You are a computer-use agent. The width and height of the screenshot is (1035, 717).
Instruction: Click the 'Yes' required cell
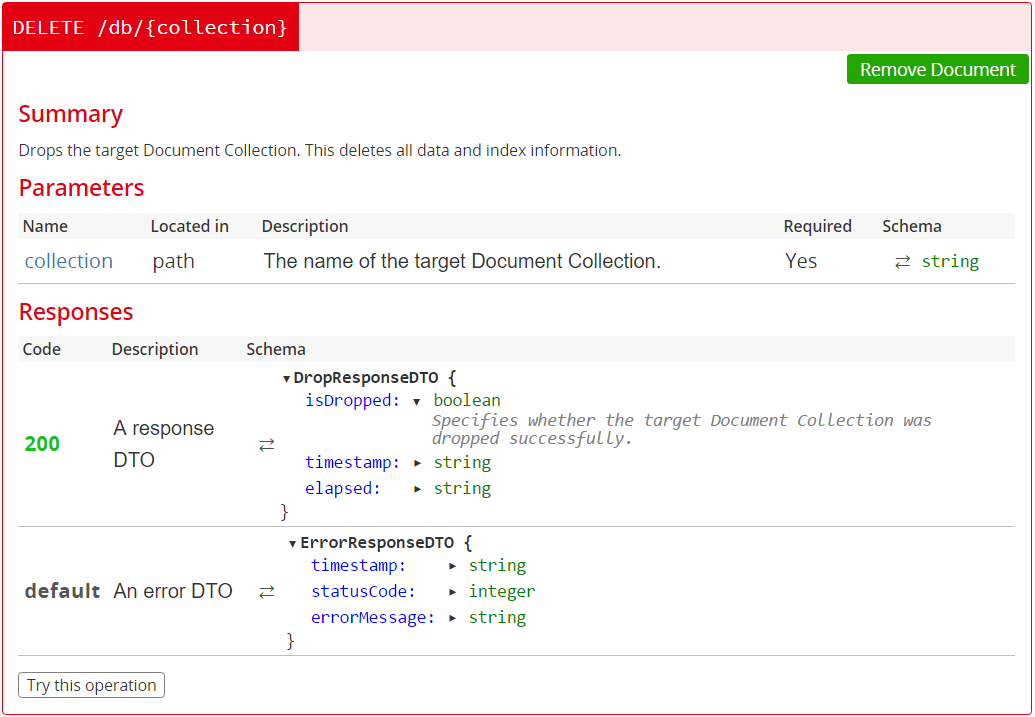click(x=801, y=261)
